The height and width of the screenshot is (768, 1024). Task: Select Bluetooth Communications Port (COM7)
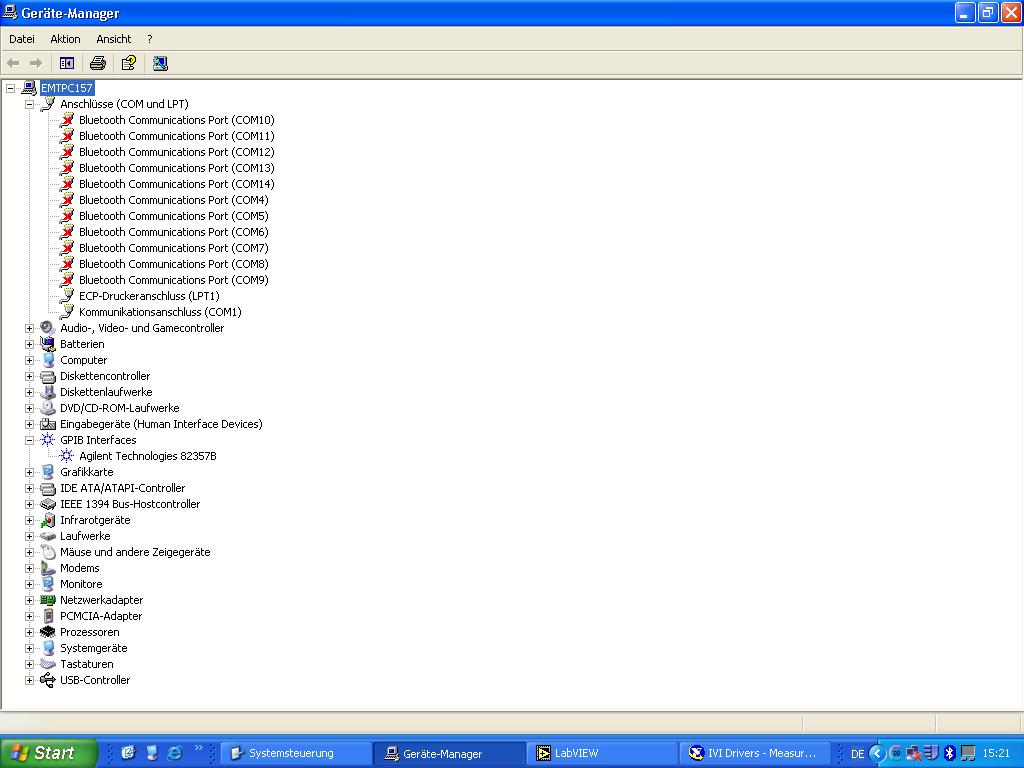174,248
